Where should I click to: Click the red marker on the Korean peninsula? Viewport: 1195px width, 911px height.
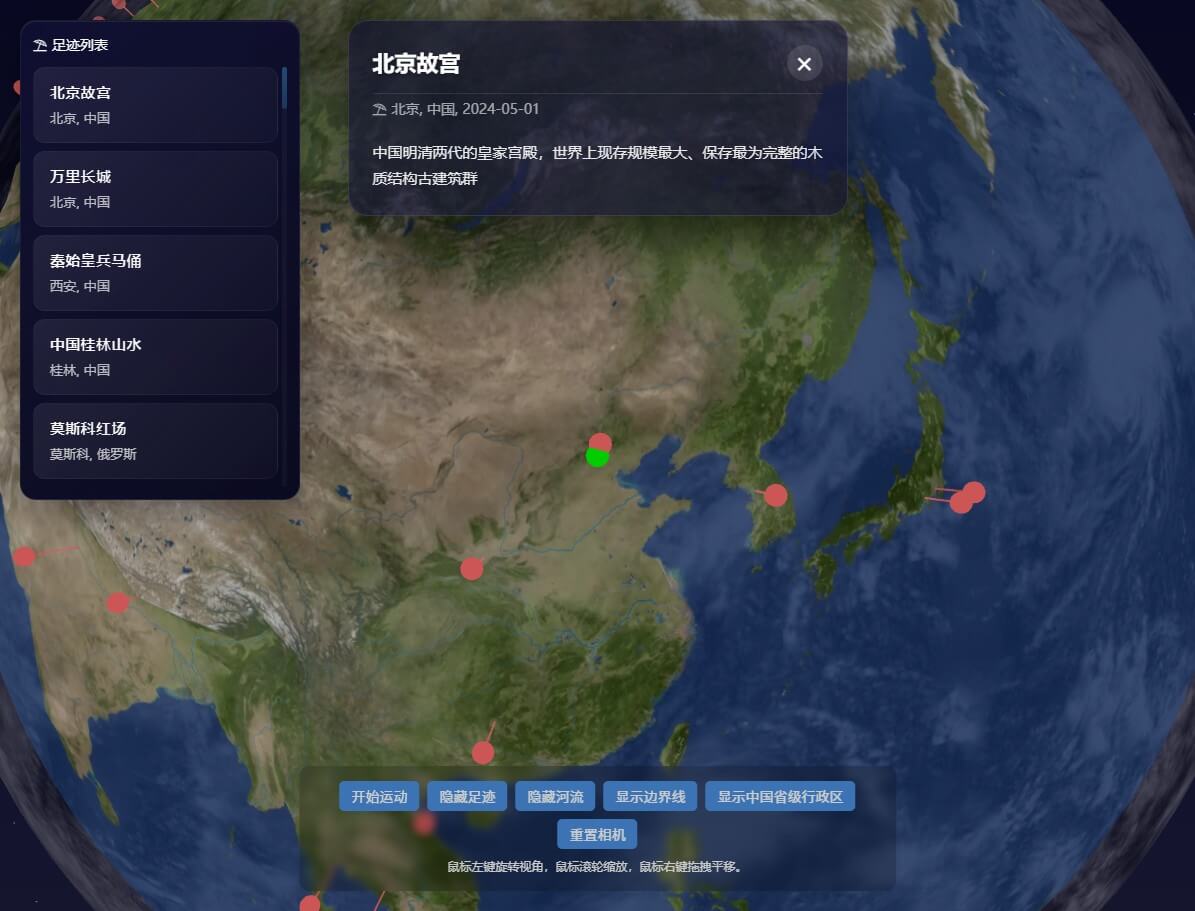click(776, 496)
